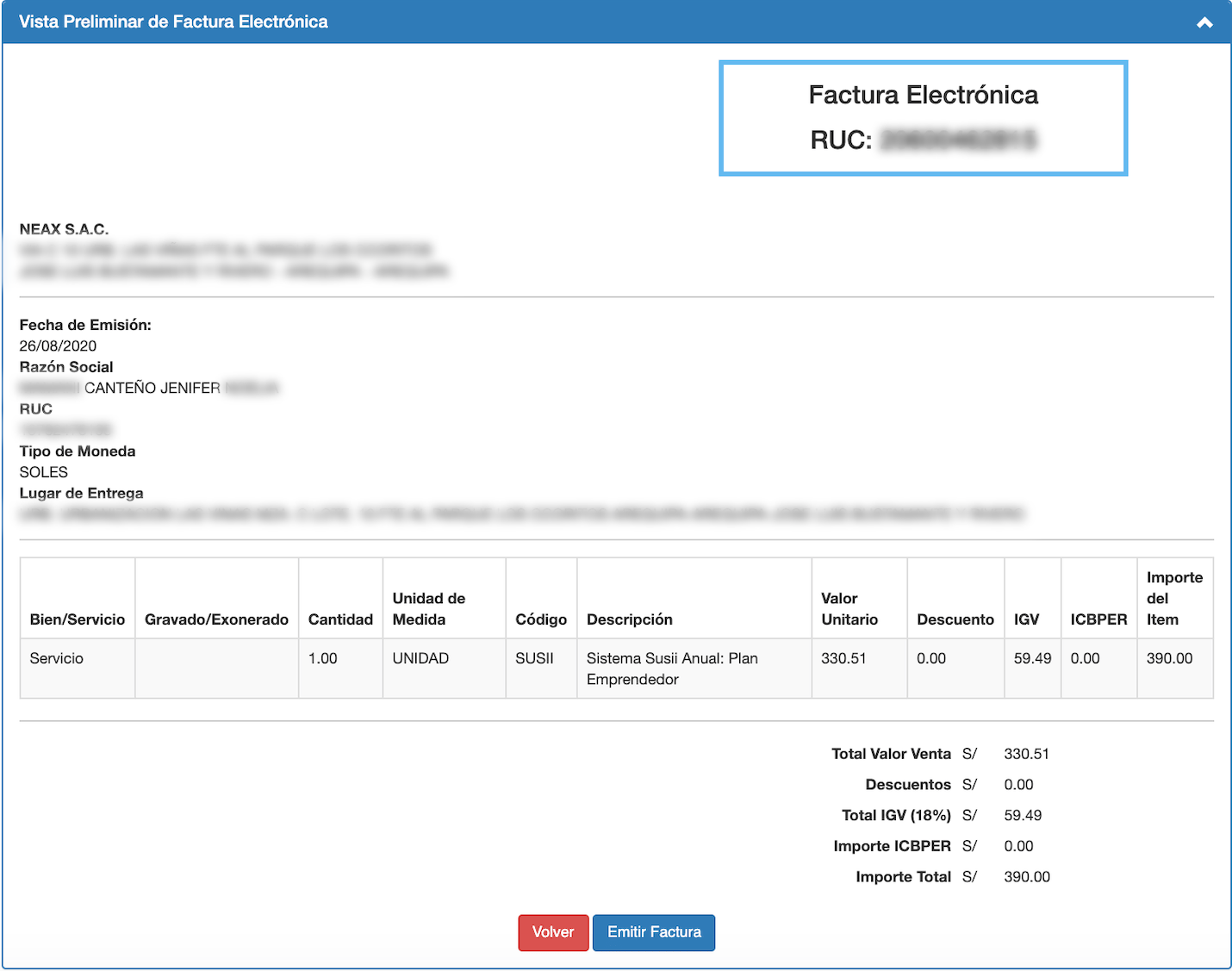Select the Sistema Susii Anual description cell

(672, 669)
